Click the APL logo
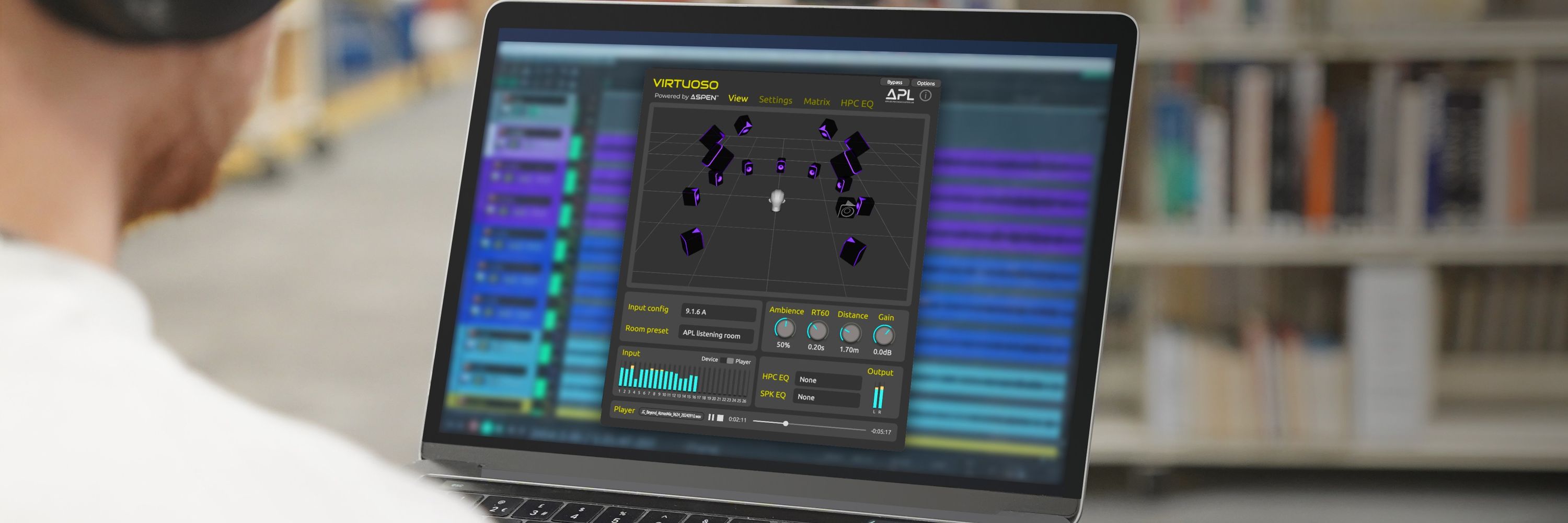This screenshot has height=523, width=1568. click(899, 95)
